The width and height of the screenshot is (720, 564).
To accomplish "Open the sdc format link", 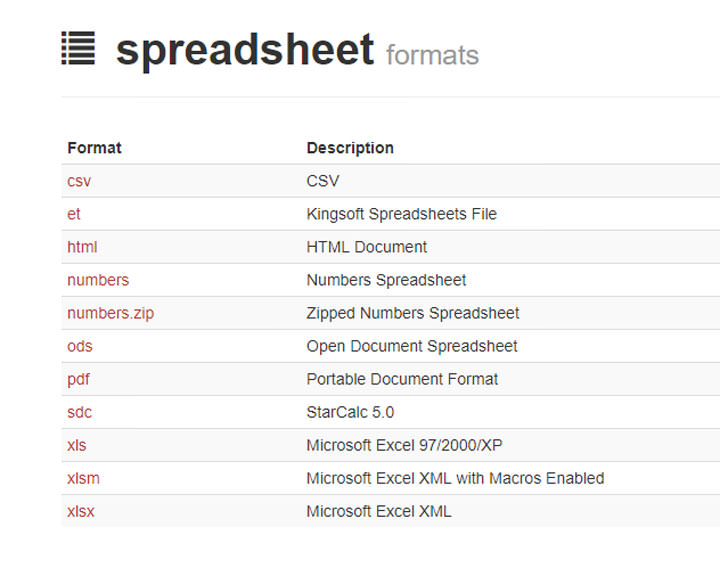I will click(80, 412).
